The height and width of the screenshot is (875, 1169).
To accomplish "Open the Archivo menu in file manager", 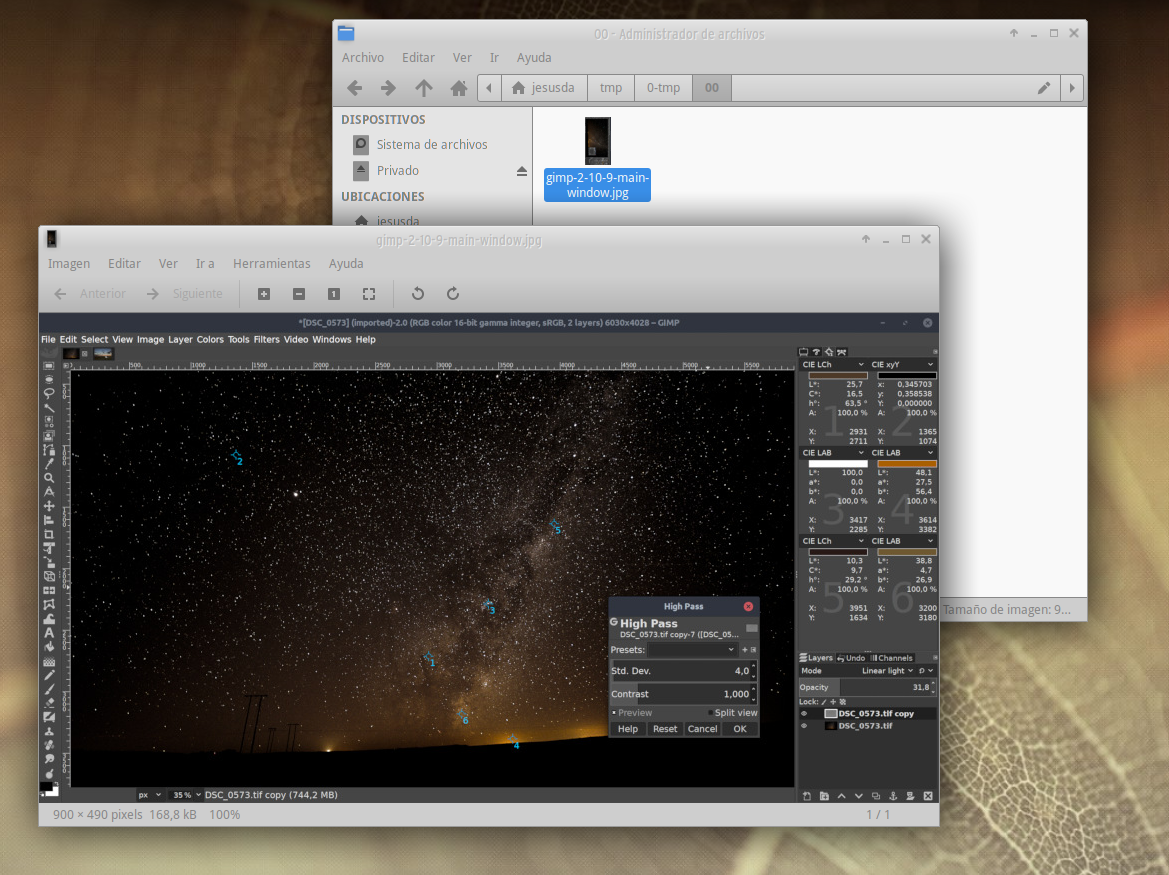I will (x=362, y=58).
